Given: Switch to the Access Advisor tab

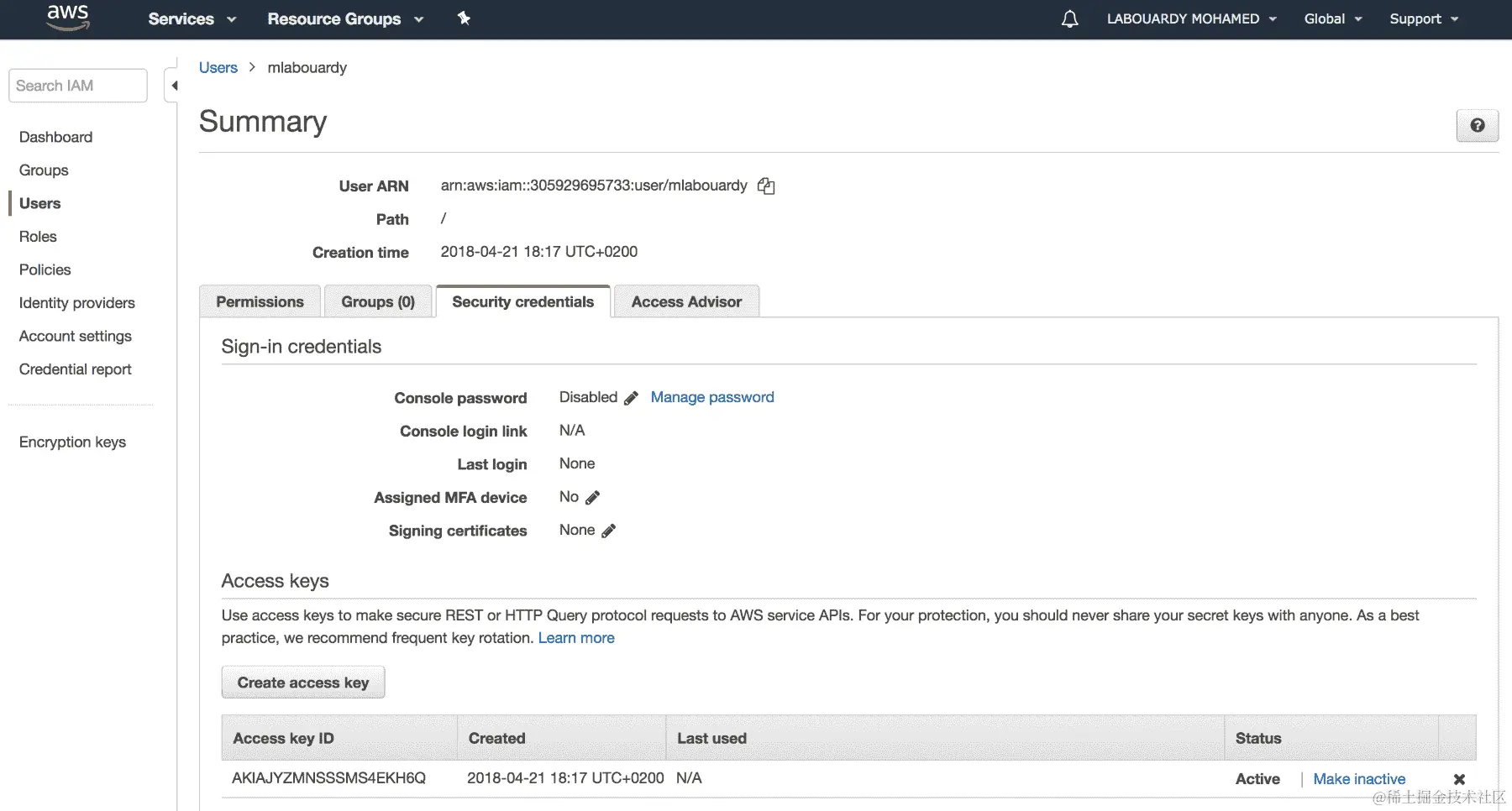Looking at the screenshot, I should (x=686, y=302).
